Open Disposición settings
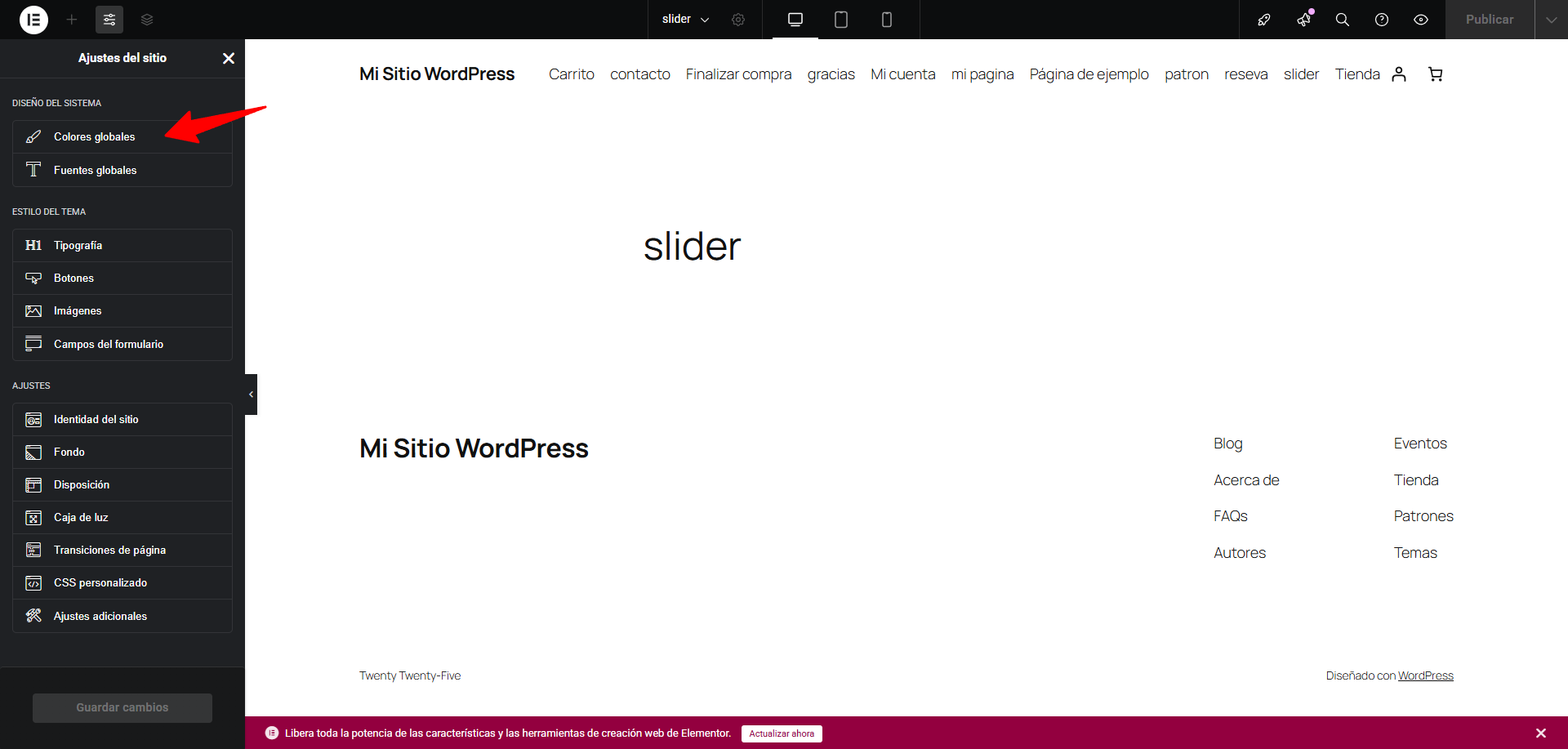Image resolution: width=1568 pixels, height=749 pixels. [122, 484]
